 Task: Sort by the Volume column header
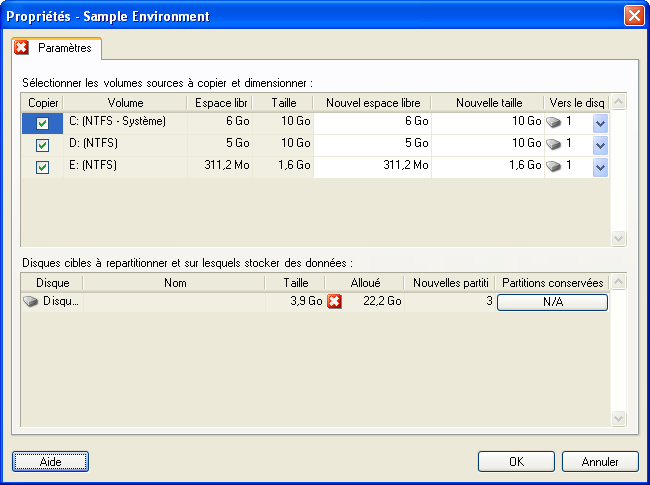tap(125, 102)
